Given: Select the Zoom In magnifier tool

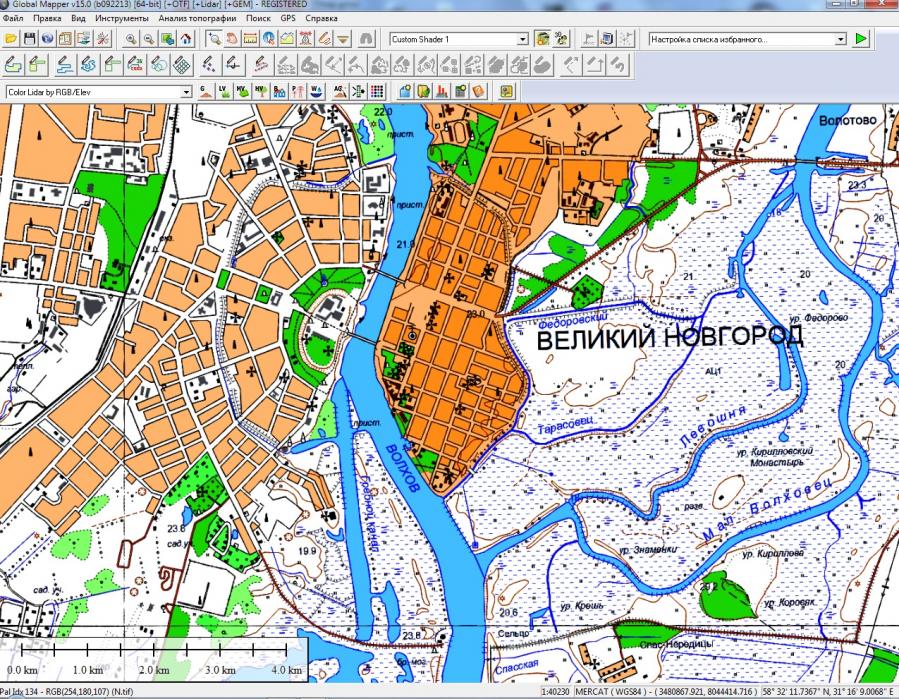Looking at the screenshot, I should (x=131, y=38).
